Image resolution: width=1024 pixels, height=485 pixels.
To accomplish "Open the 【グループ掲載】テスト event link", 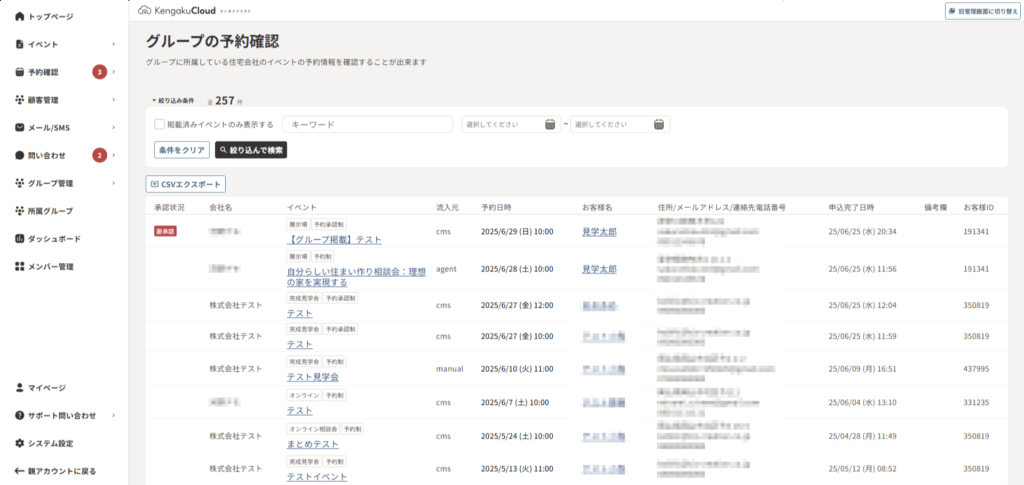I will [x=334, y=240].
